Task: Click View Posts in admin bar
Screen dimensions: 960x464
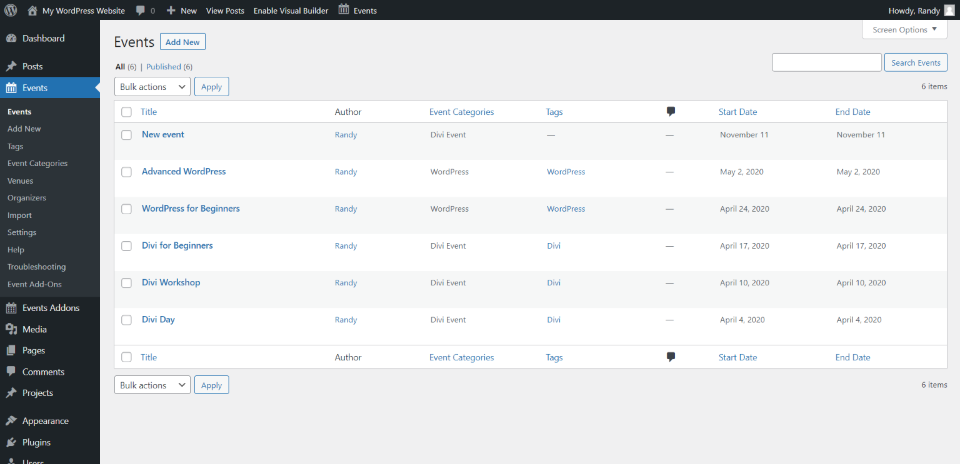Action: 225,11
